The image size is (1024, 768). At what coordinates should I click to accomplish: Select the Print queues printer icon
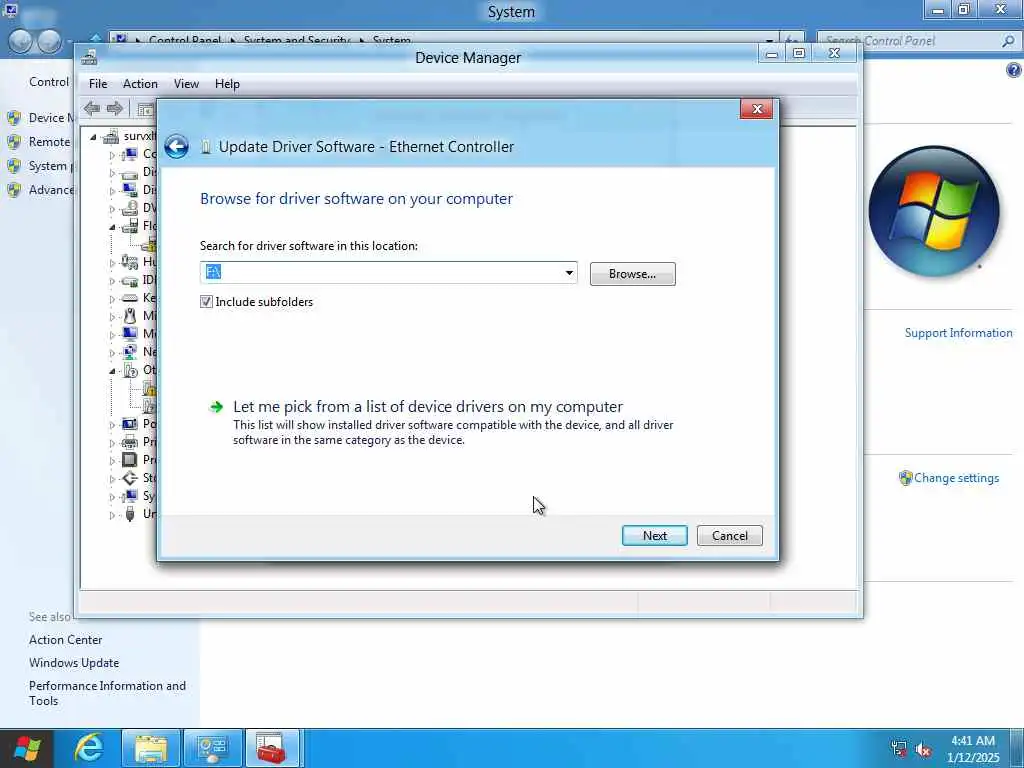[130, 441]
